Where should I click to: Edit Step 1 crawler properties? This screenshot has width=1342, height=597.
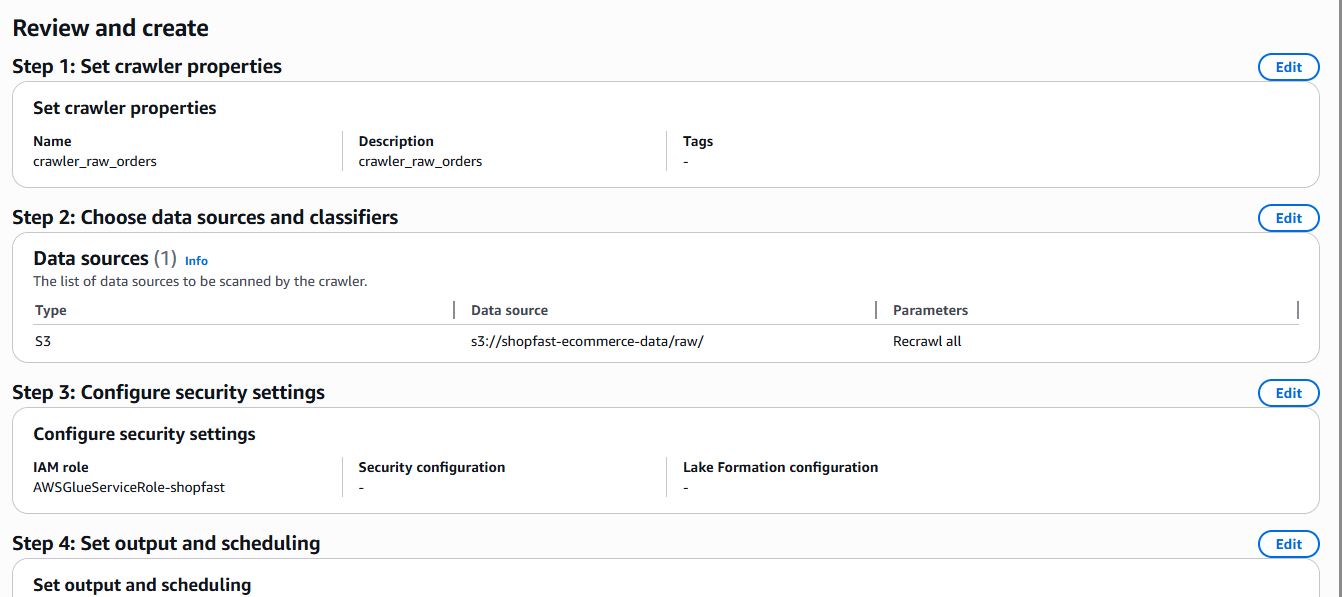1288,67
